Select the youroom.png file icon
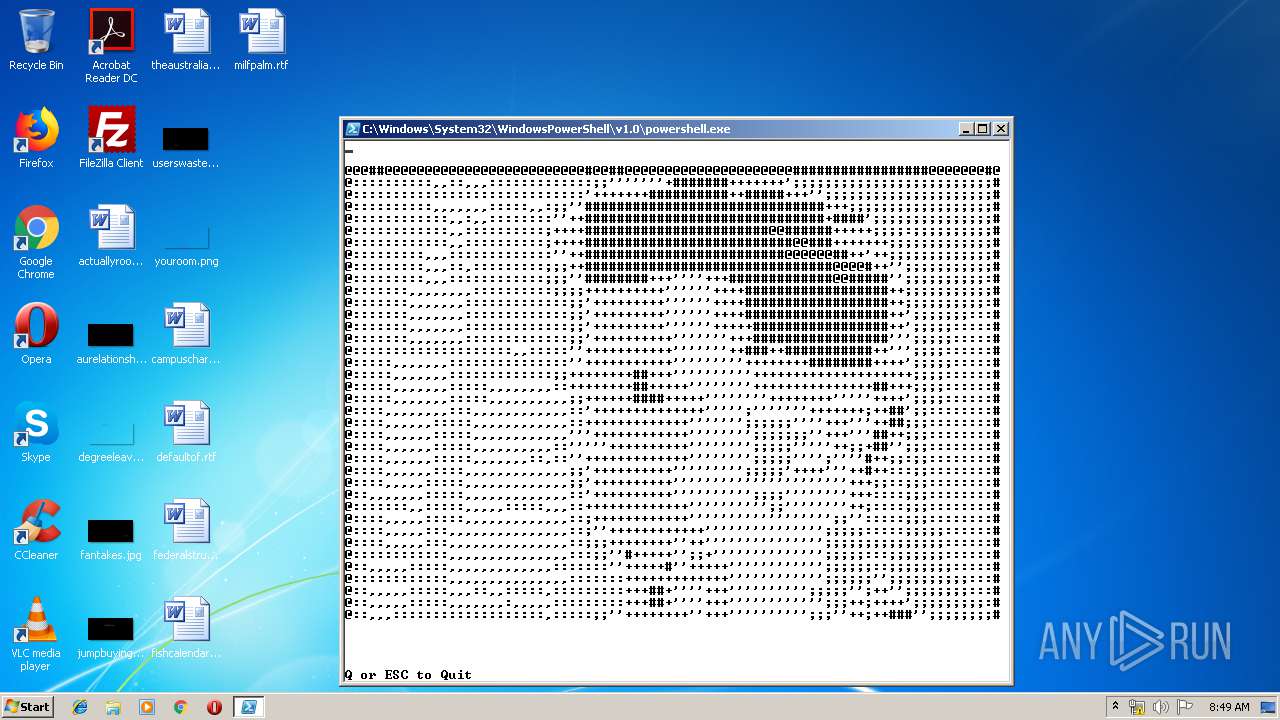Screen dimensions: 1280x720 (186, 244)
